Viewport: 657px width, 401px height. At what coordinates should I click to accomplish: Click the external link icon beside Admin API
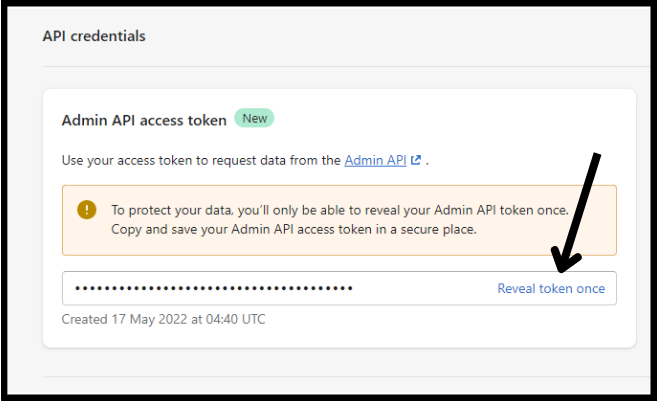(x=416, y=160)
